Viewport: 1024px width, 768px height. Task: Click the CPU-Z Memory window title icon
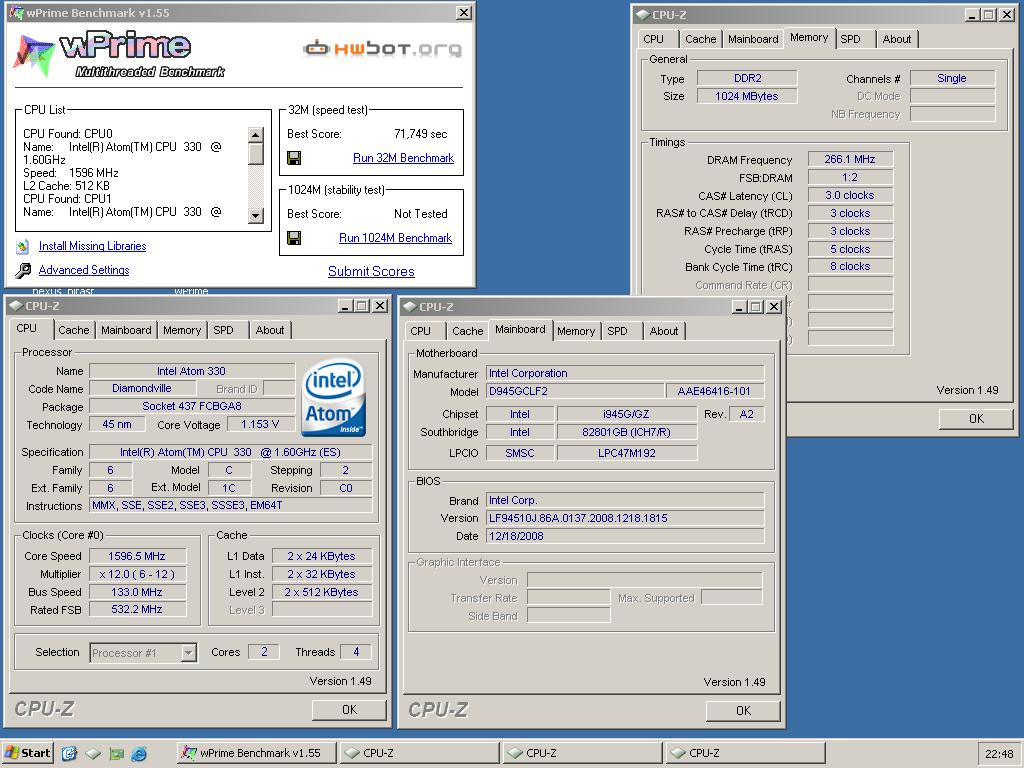(643, 14)
